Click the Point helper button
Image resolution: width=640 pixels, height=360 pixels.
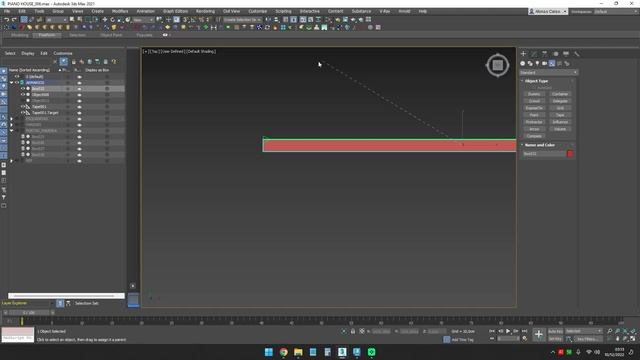(x=534, y=115)
